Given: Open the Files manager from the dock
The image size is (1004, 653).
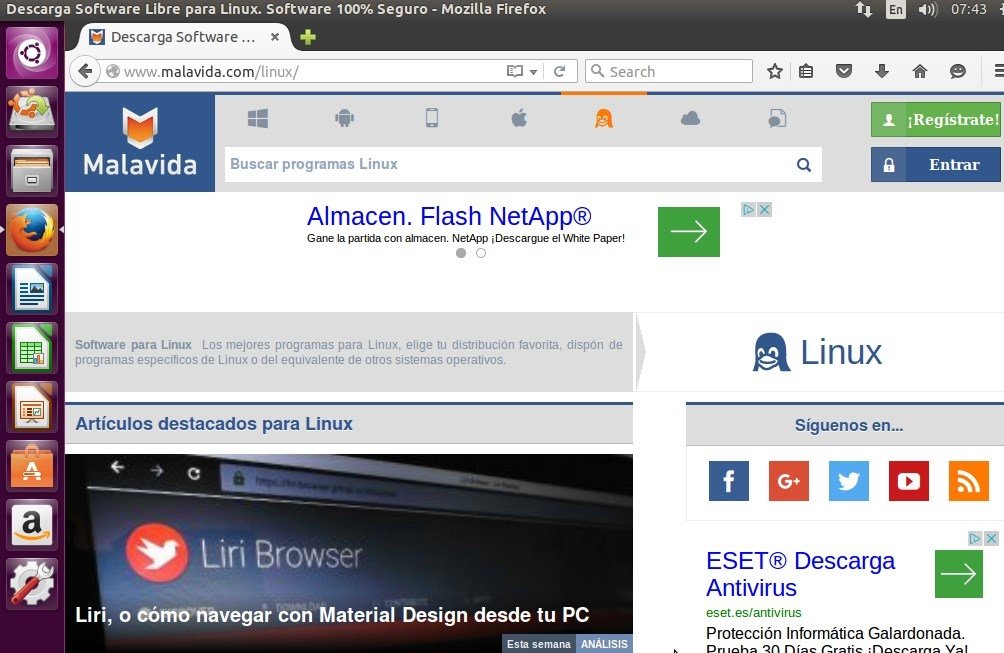Looking at the screenshot, I should 31,170.
